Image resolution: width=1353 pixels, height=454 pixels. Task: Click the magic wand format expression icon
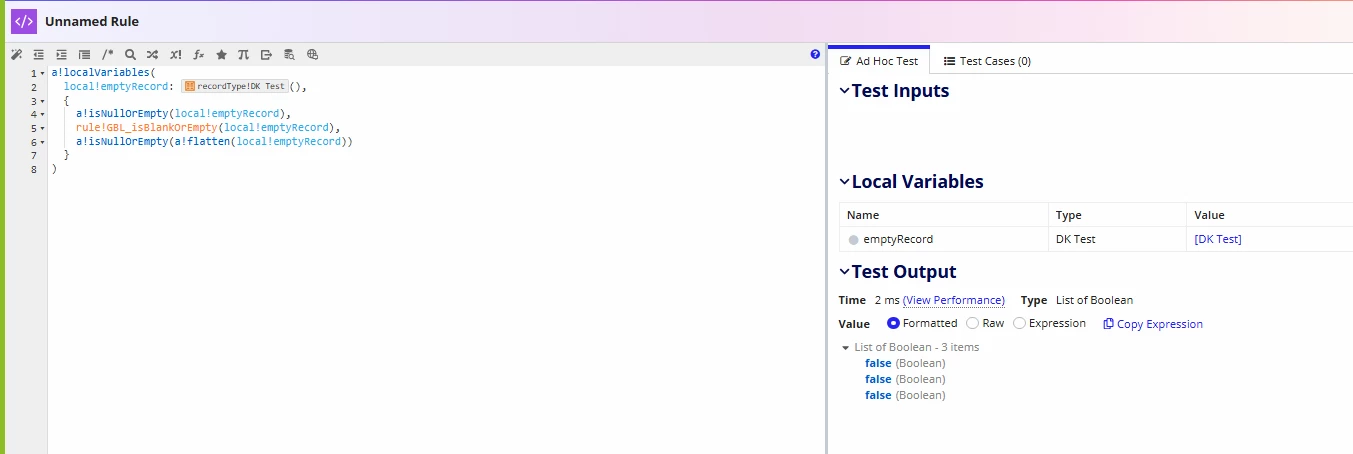pyautogui.click(x=16, y=55)
